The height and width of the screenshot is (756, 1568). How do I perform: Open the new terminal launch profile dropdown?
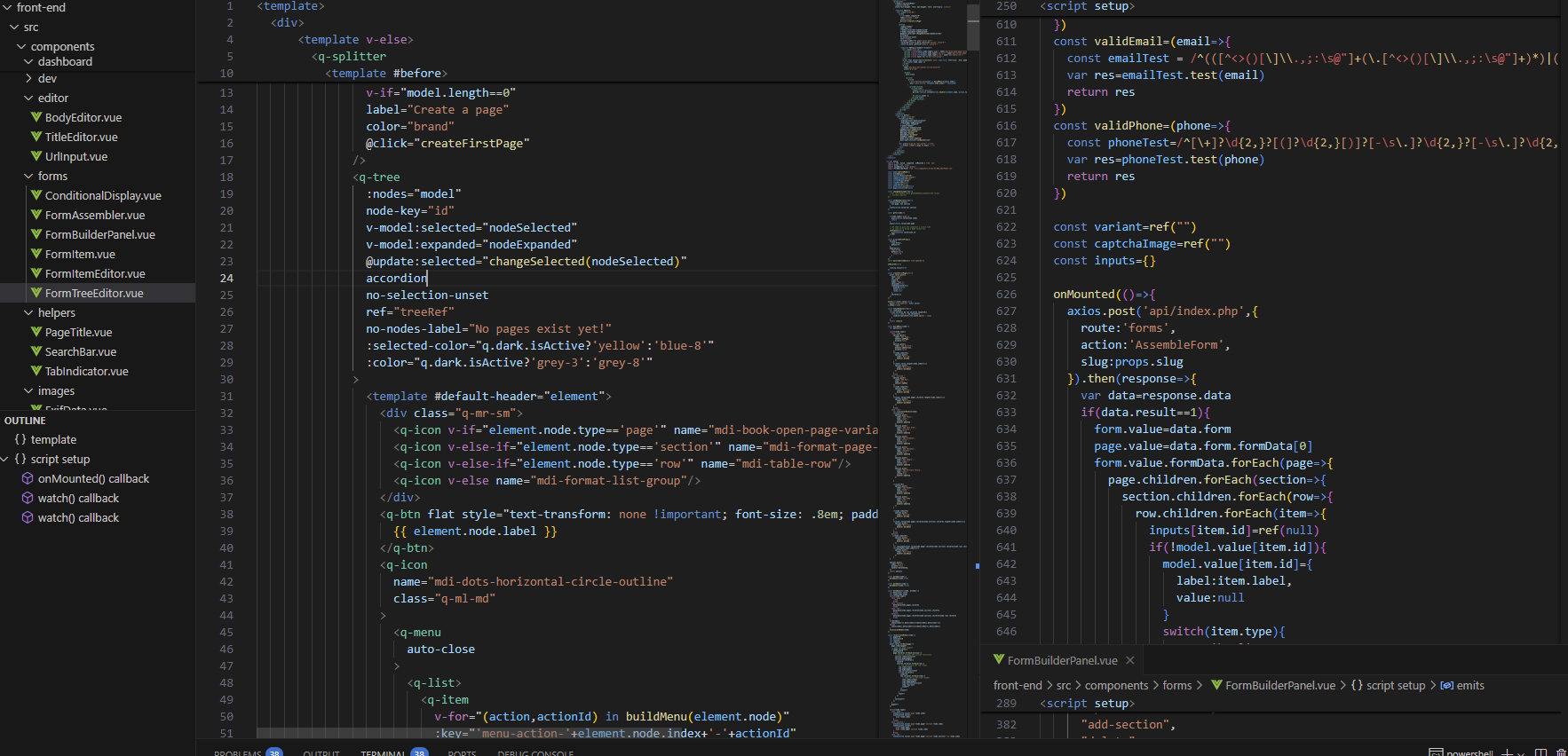(x=1522, y=752)
